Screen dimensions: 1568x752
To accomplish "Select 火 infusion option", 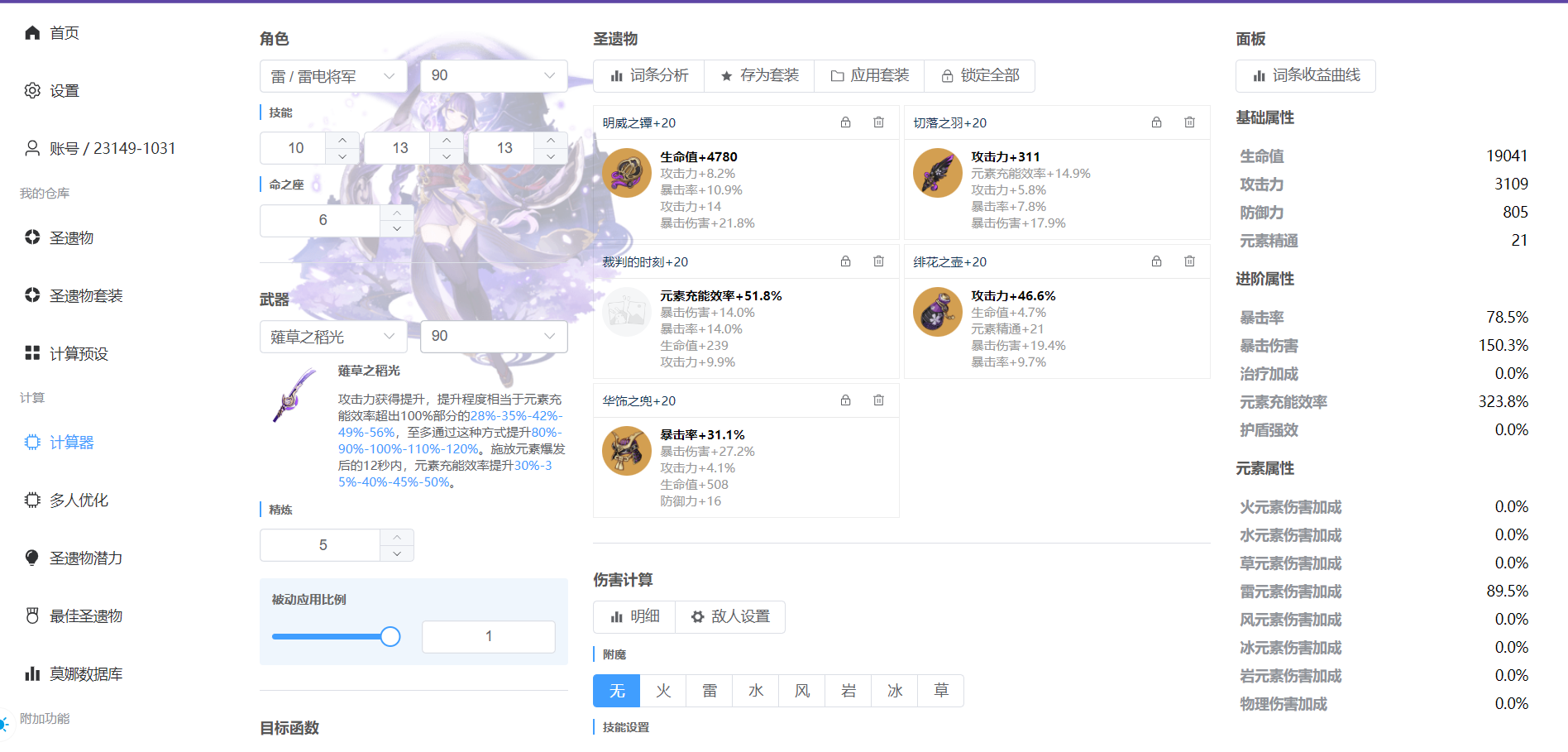I will pyautogui.click(x=663, y=691).
